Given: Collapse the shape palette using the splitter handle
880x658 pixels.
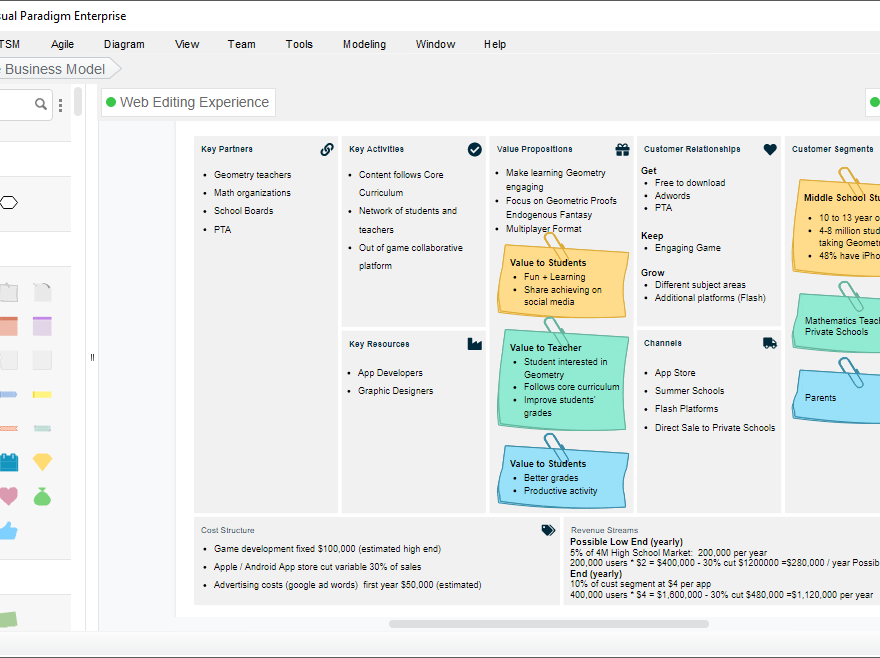Looking at the screenshot, I should tap(91, 356).
